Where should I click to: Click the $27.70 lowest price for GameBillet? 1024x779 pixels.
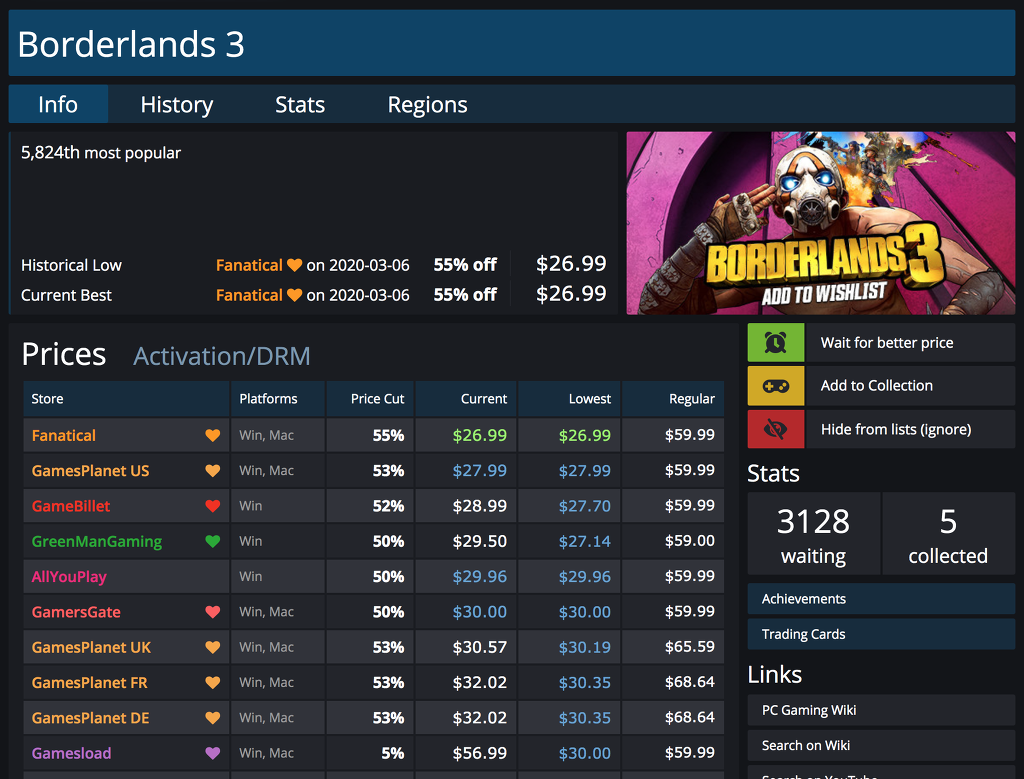[x=584, y=506]
